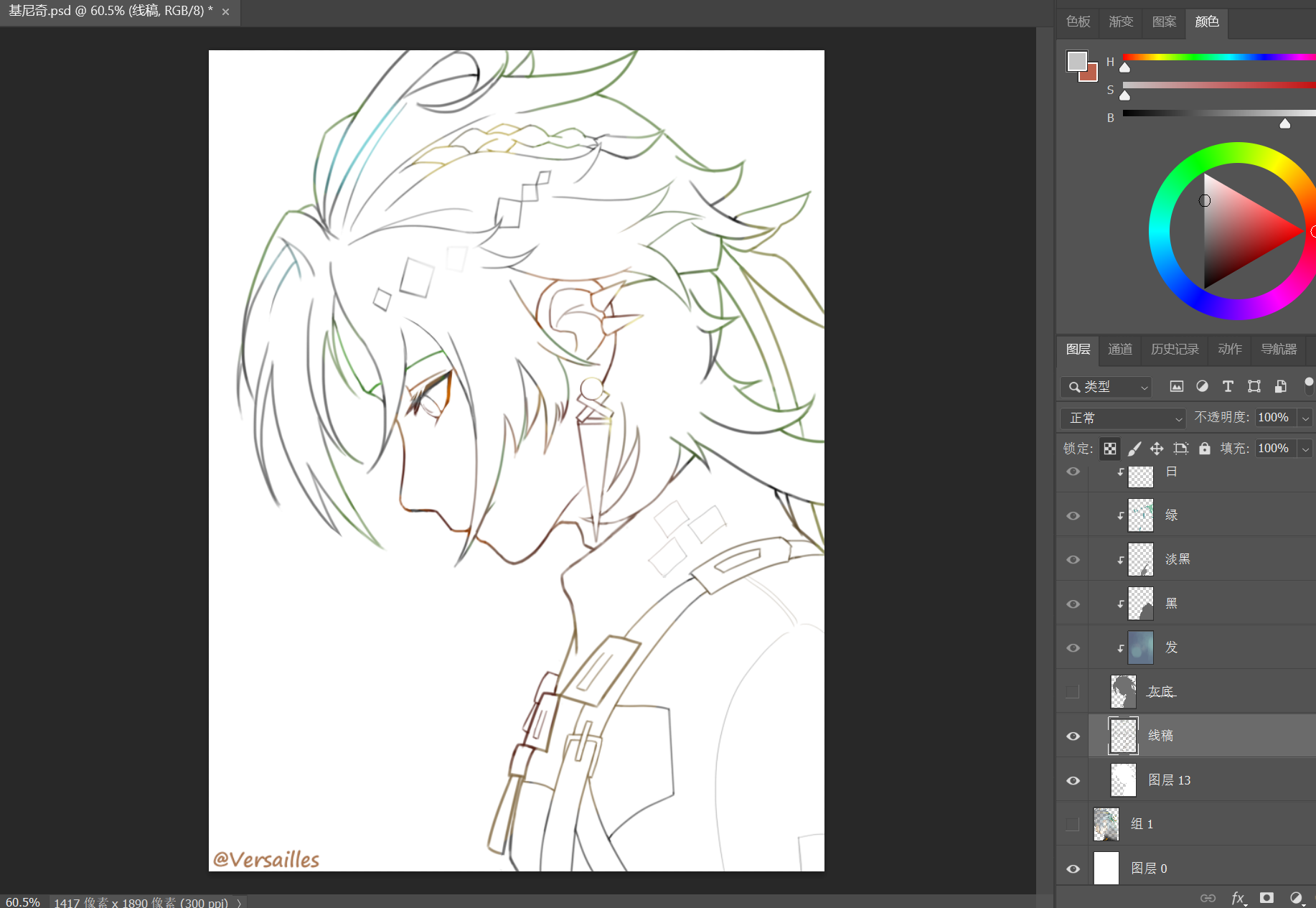Open the 历史记录 tab
This screenshot has height=908, width=1316.
[1175, 350]
